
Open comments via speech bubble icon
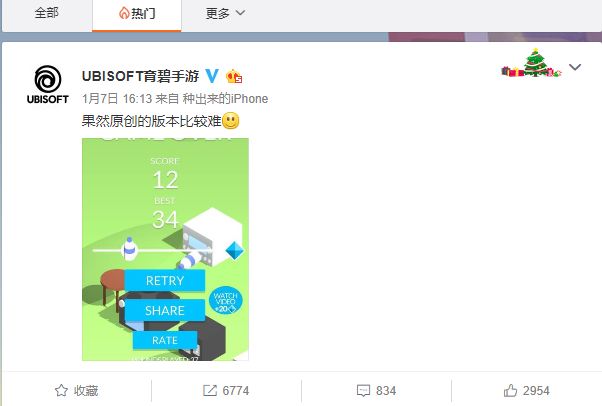[x=363, y=391]
